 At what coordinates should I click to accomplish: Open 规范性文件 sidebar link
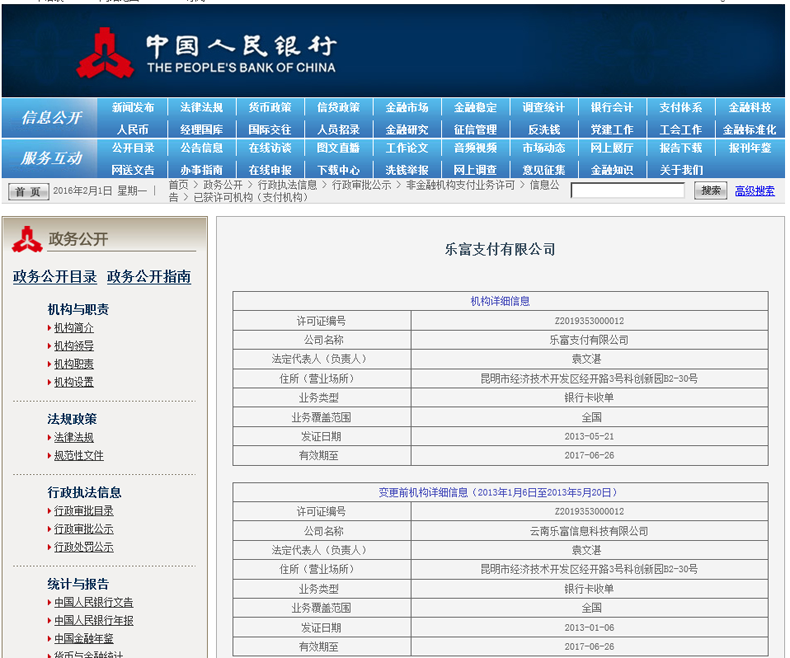click(x=79, y=455)
